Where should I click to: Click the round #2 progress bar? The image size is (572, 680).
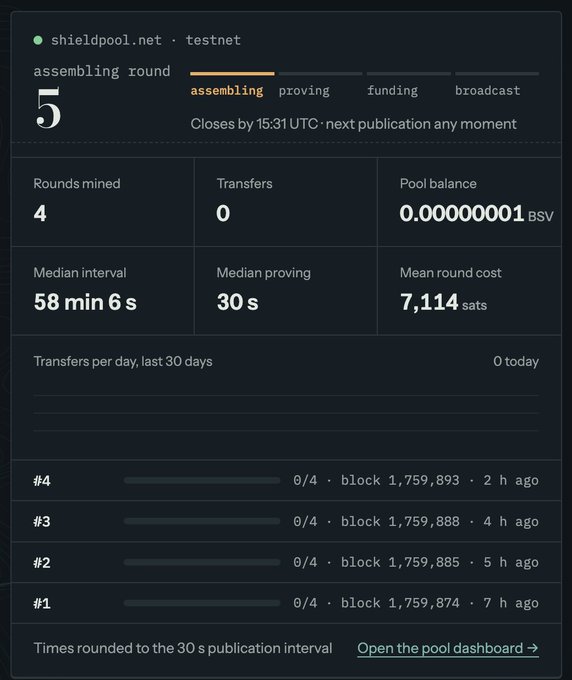coord(202,562)
